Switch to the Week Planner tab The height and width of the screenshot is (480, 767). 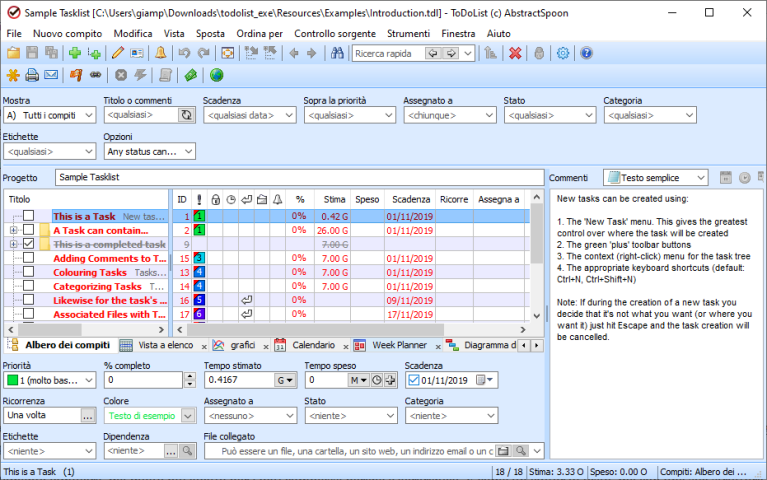[x=399, y=345]
